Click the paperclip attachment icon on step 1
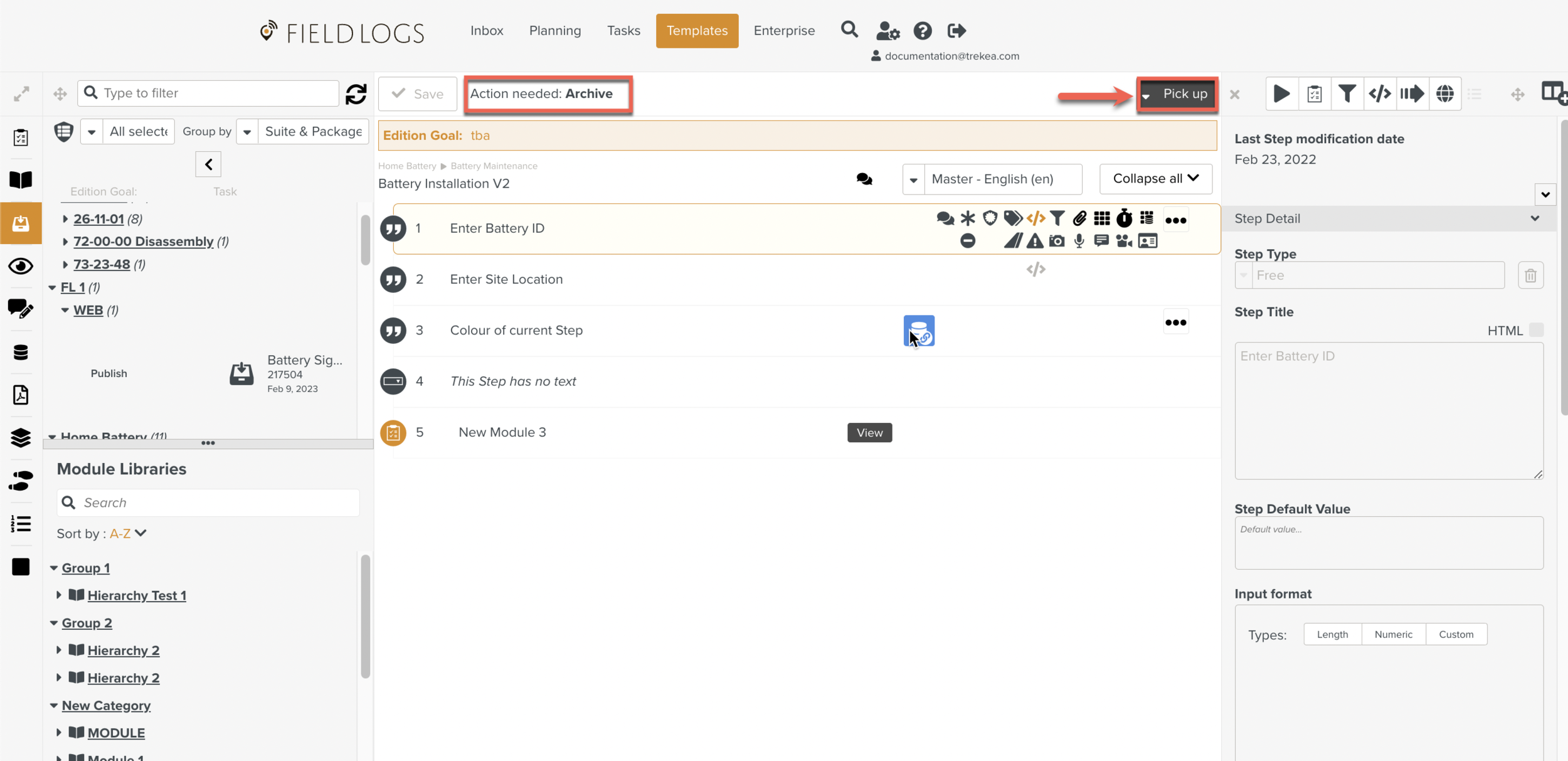 pos(1079,218)
